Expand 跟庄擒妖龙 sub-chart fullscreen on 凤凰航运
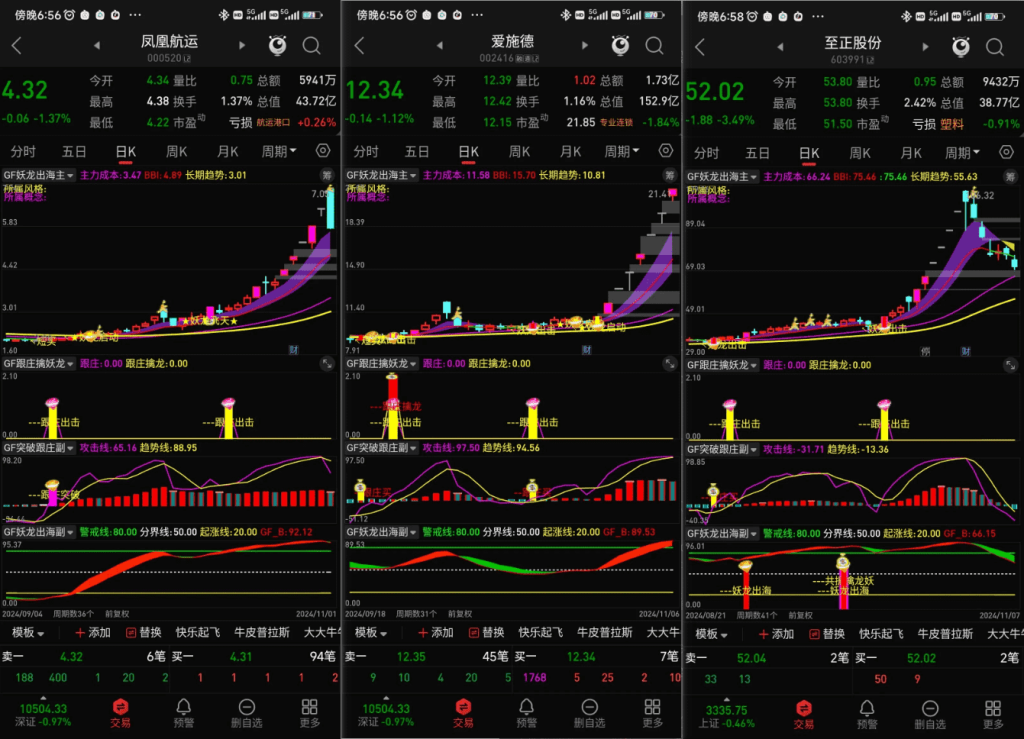The height and width of the screenshot is (739, 1024). click(326, 365)
